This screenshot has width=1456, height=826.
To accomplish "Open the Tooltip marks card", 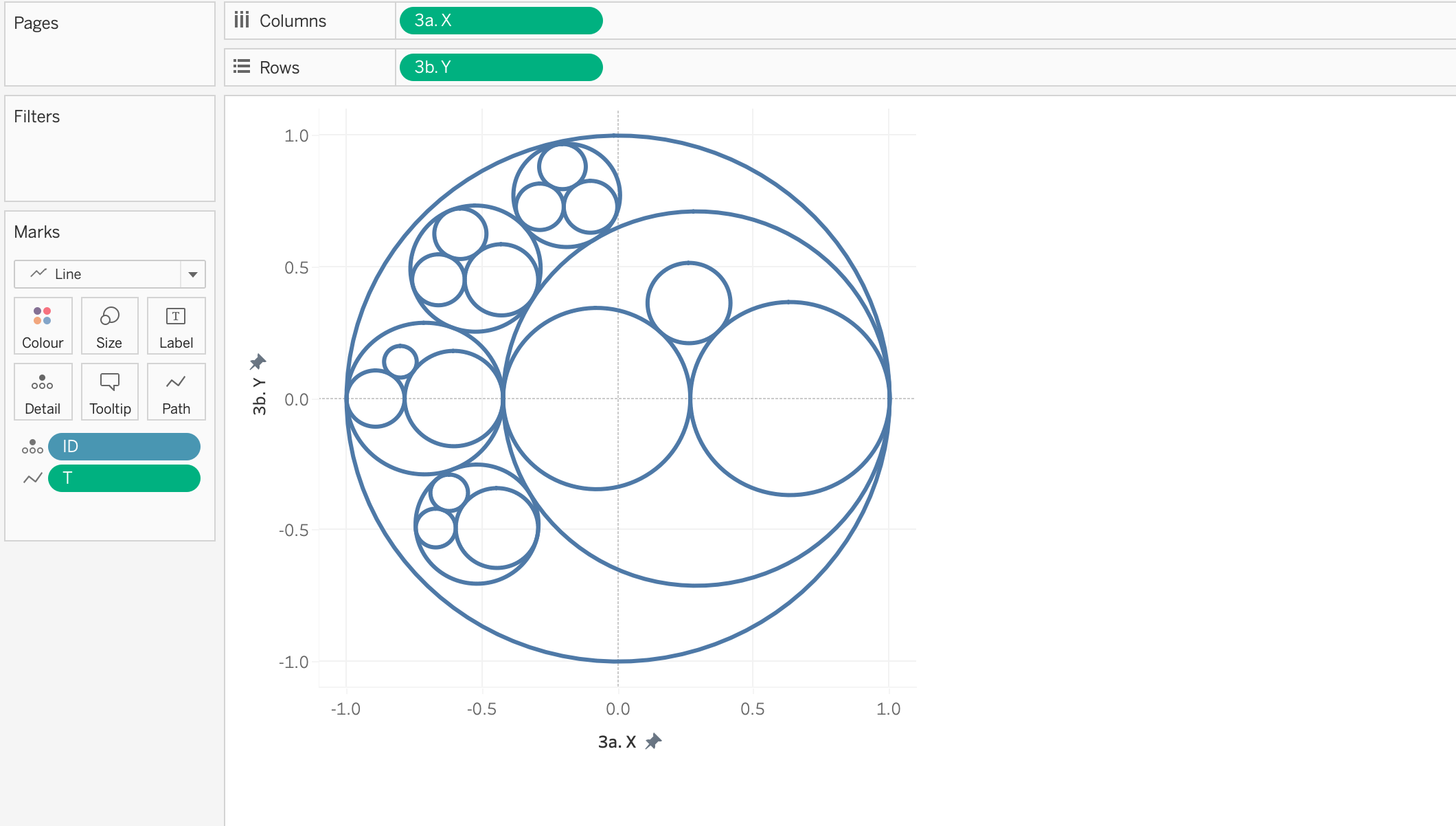I will pyautogui.click(x=109, y=392).
